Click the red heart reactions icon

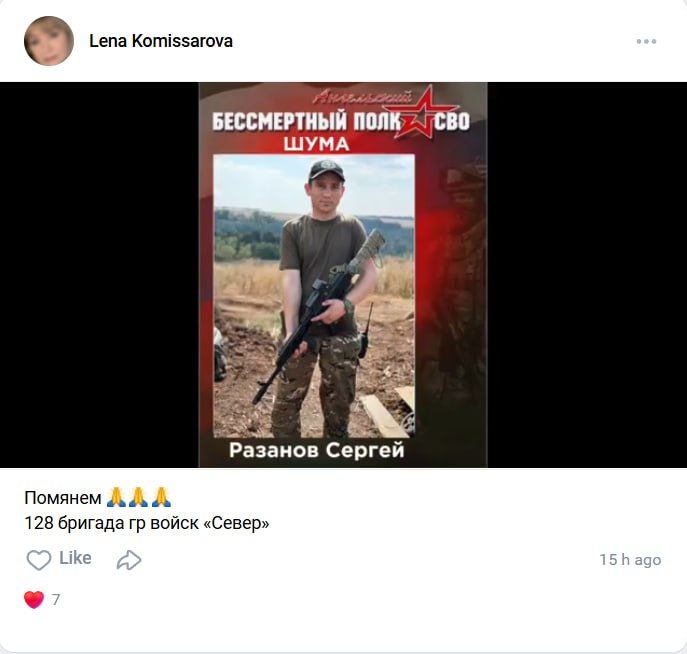click(x=34, y=599)
